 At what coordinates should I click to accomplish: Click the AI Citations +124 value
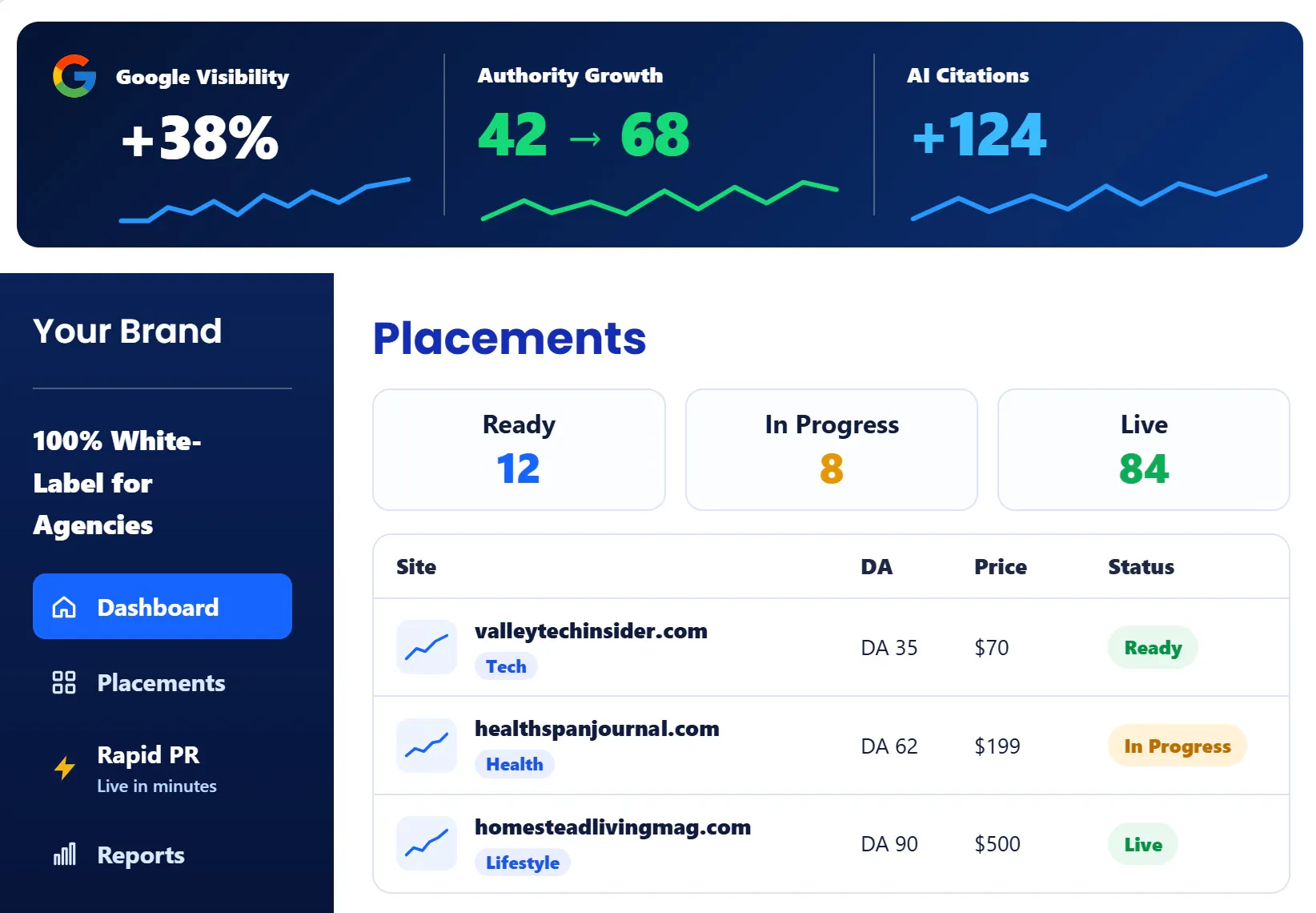tap(980, 134)
